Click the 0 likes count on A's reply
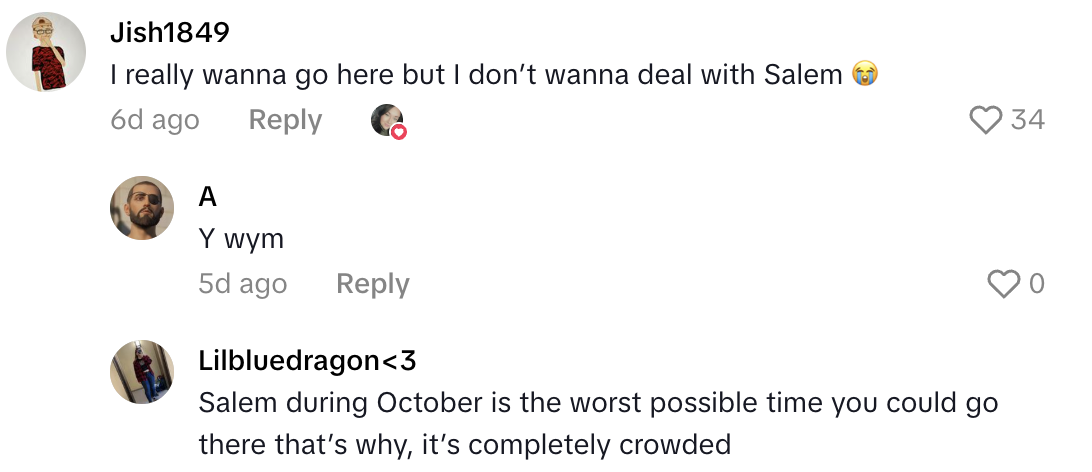This screenshot has height=472, width=1092. (1036, 284)
